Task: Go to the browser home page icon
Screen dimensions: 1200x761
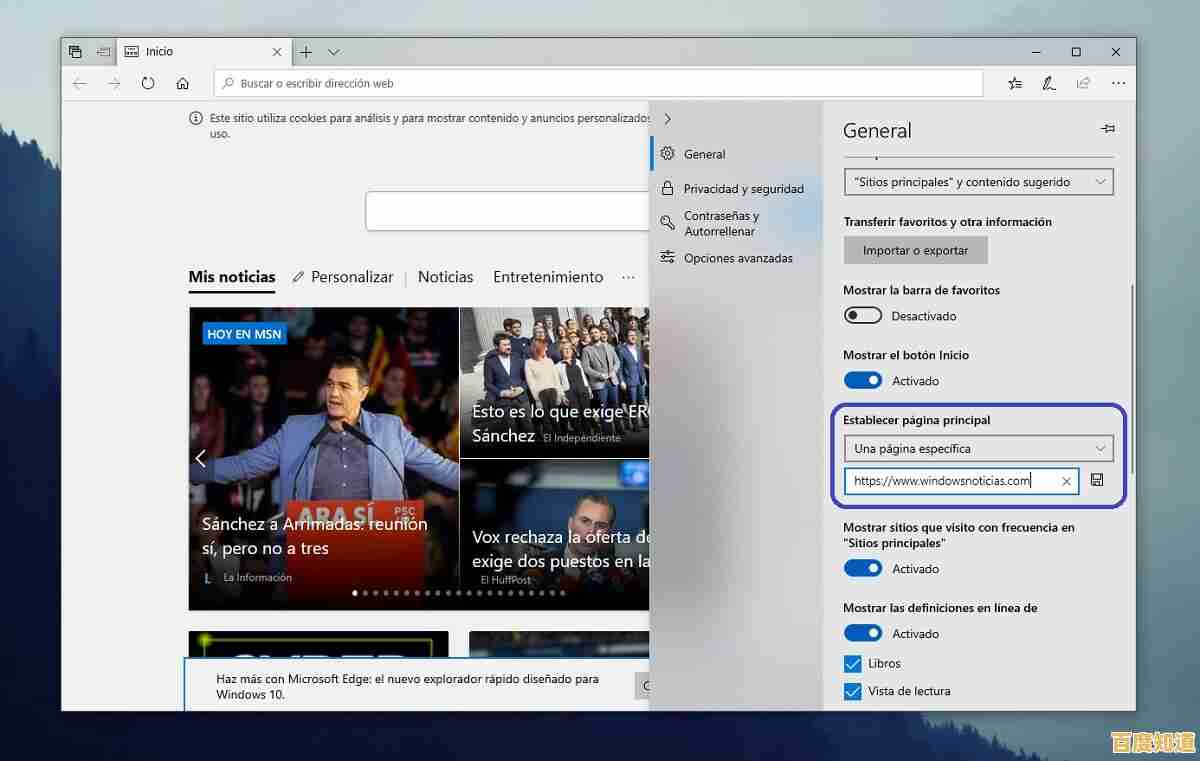Action: click(182, 83)
